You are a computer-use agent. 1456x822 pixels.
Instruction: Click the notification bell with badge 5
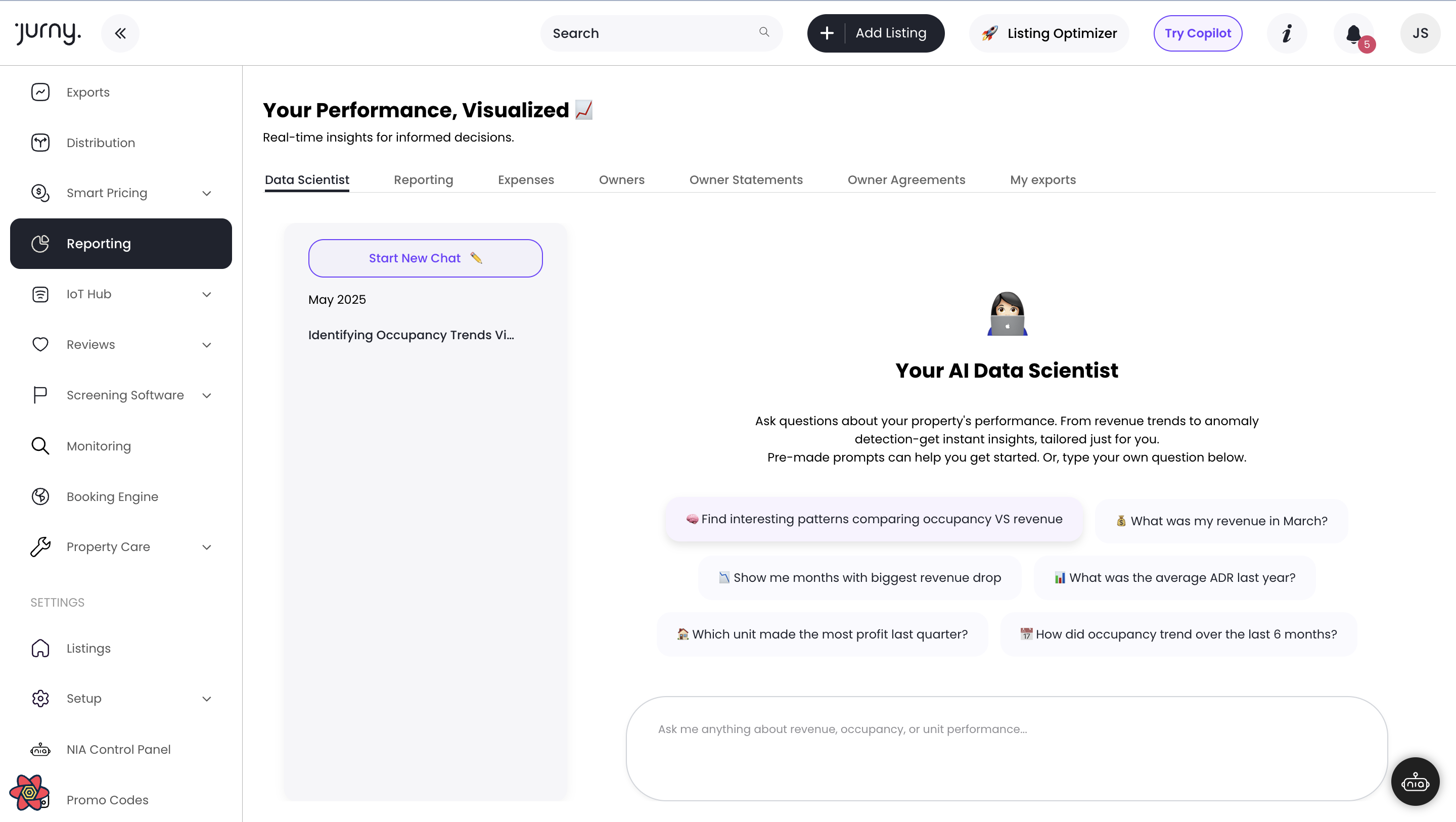click(1353, 33)
